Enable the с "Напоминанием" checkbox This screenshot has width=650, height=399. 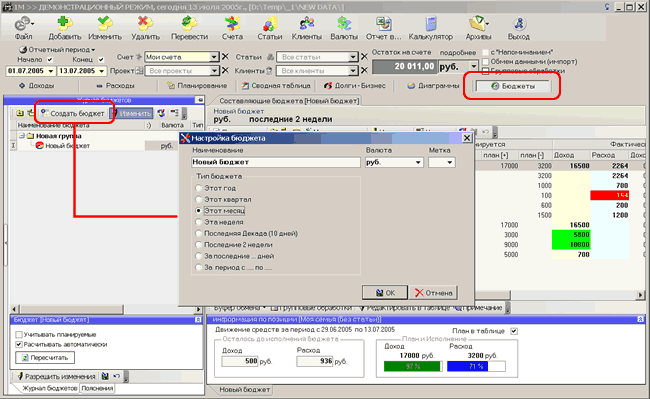pyautogui.click(x=485, y=52)
